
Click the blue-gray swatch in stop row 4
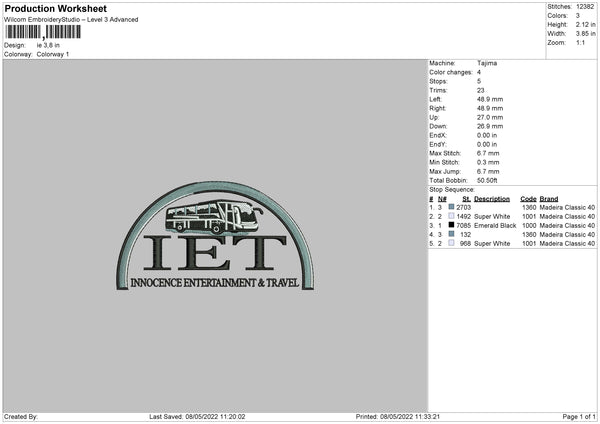(x=451, y=234)
